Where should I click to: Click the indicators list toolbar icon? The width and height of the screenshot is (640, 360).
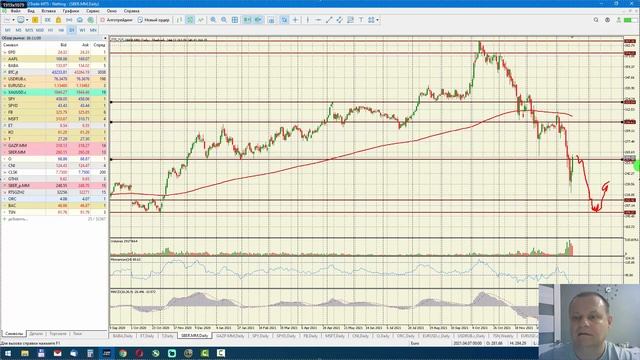(271, 20)
